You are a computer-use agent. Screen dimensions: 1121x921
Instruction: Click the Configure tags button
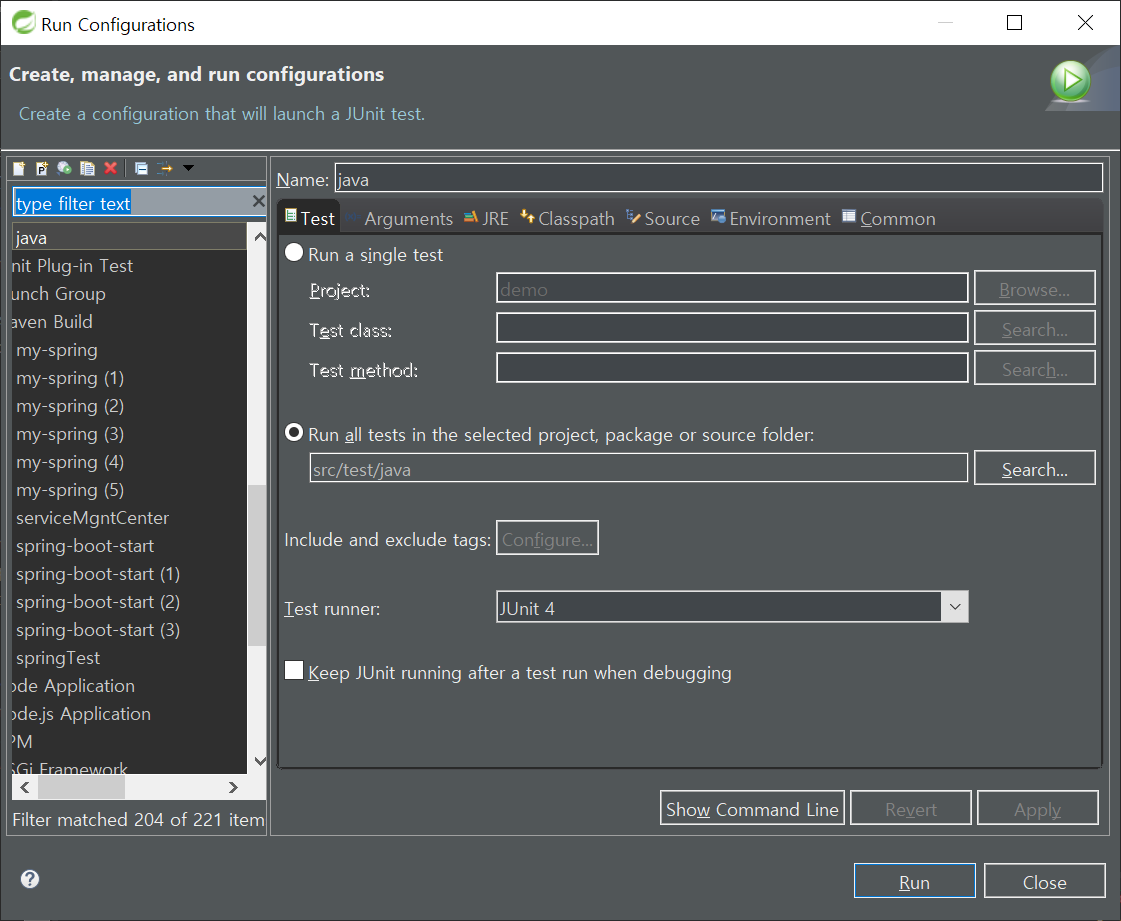click(x=547, y=538)
